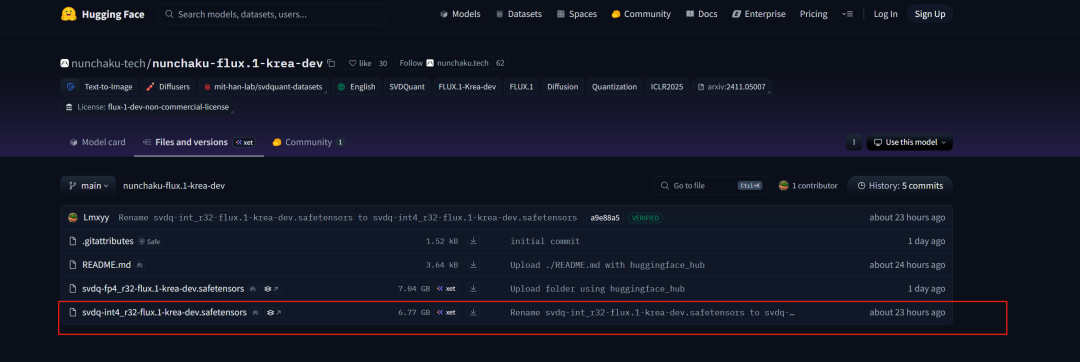
Task: Download svdq-fp4_r32 safetensors file
Action: tap(473, 289)
